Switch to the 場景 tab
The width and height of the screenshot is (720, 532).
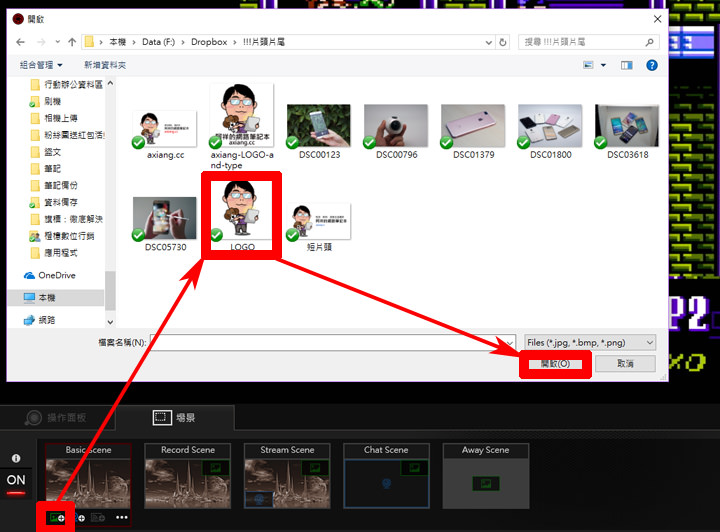point(174,419)
